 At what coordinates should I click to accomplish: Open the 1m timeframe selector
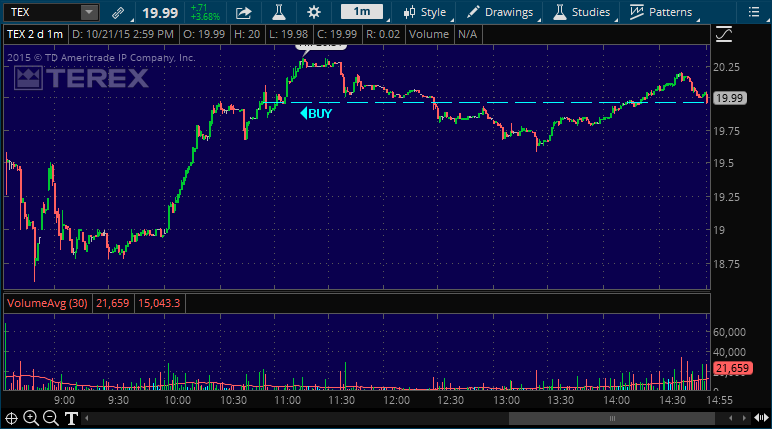pos(360,12)
